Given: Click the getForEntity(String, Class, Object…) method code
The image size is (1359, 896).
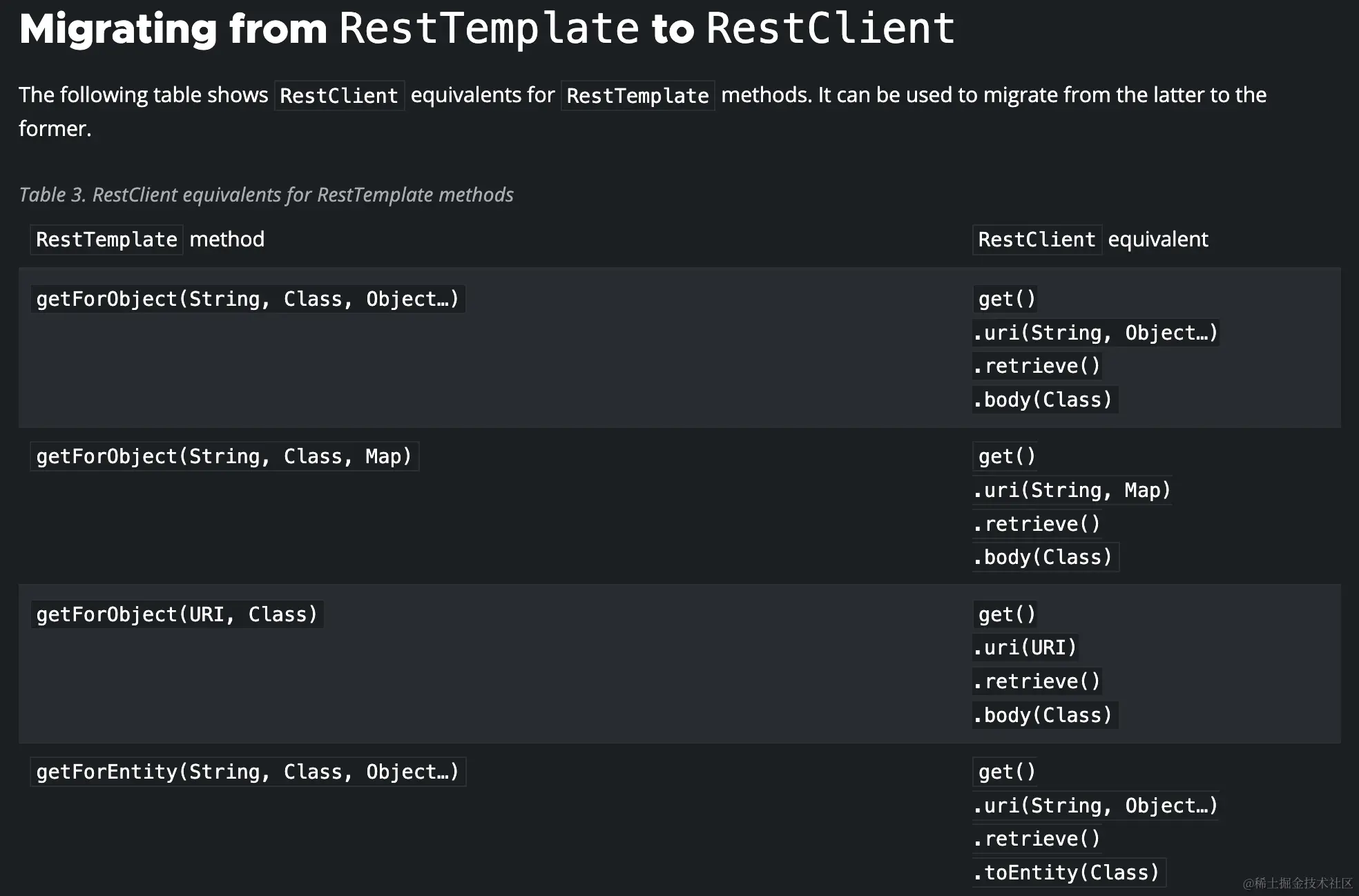Looking at the screenshot, I should (247, 772).
